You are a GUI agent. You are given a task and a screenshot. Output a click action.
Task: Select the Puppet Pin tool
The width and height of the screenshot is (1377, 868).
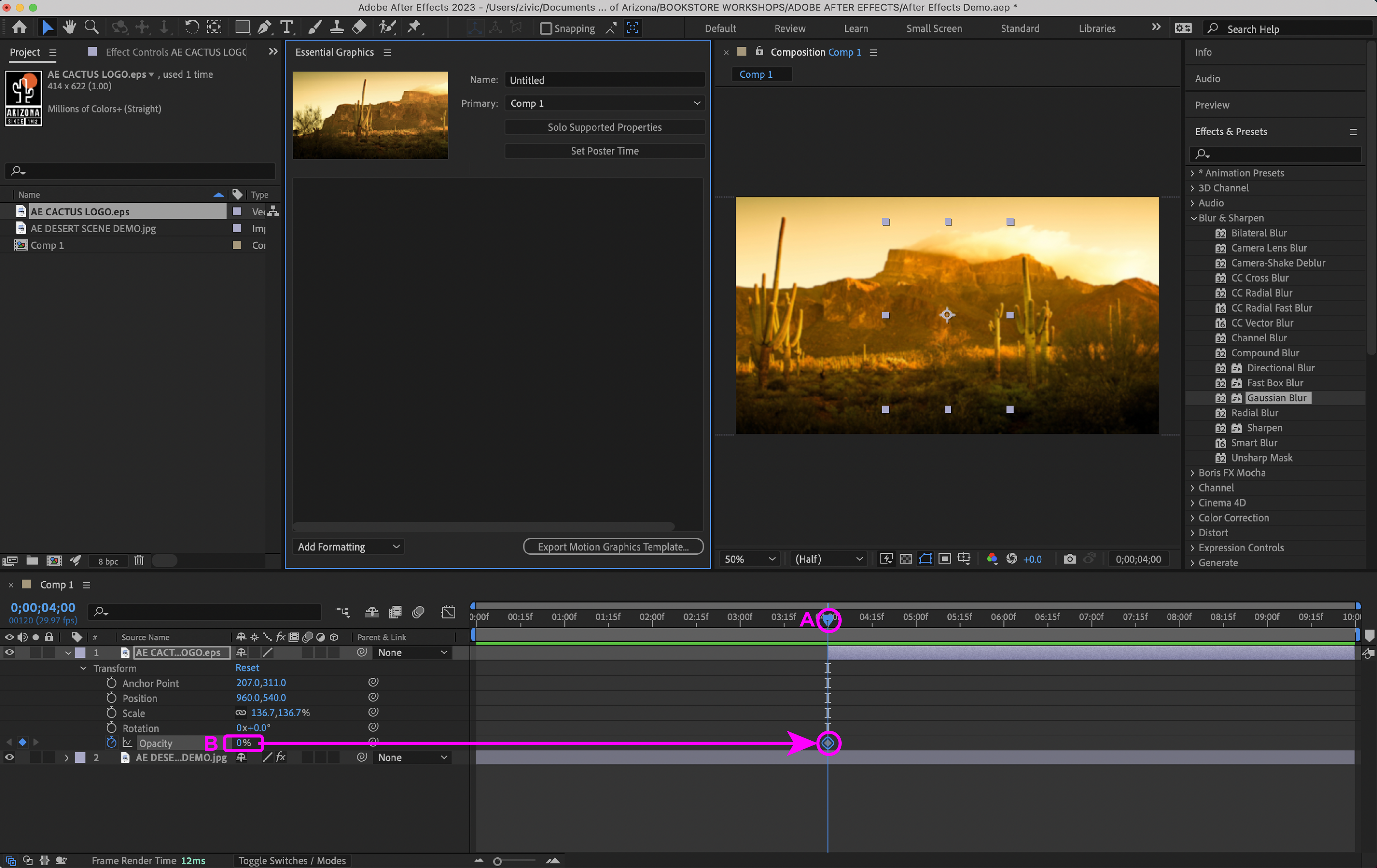[414, 27]
